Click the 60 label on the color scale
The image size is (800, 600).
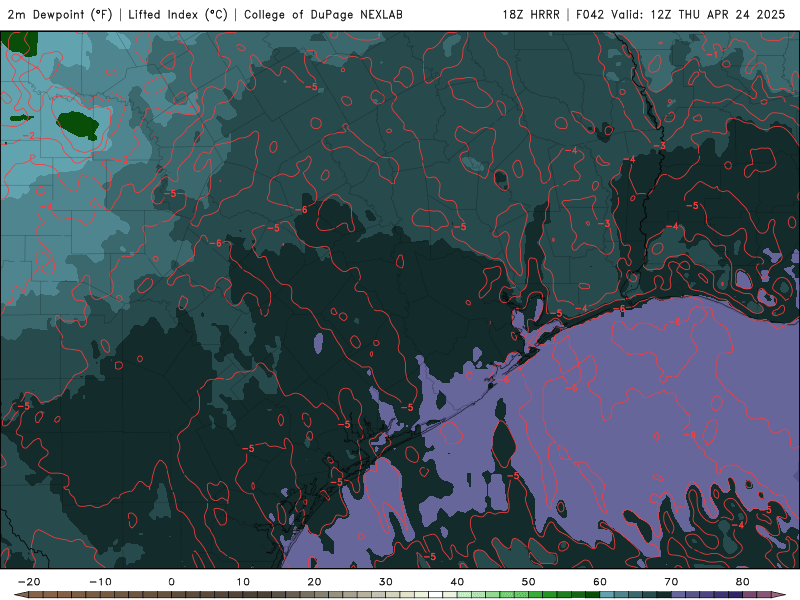[600, 582]
